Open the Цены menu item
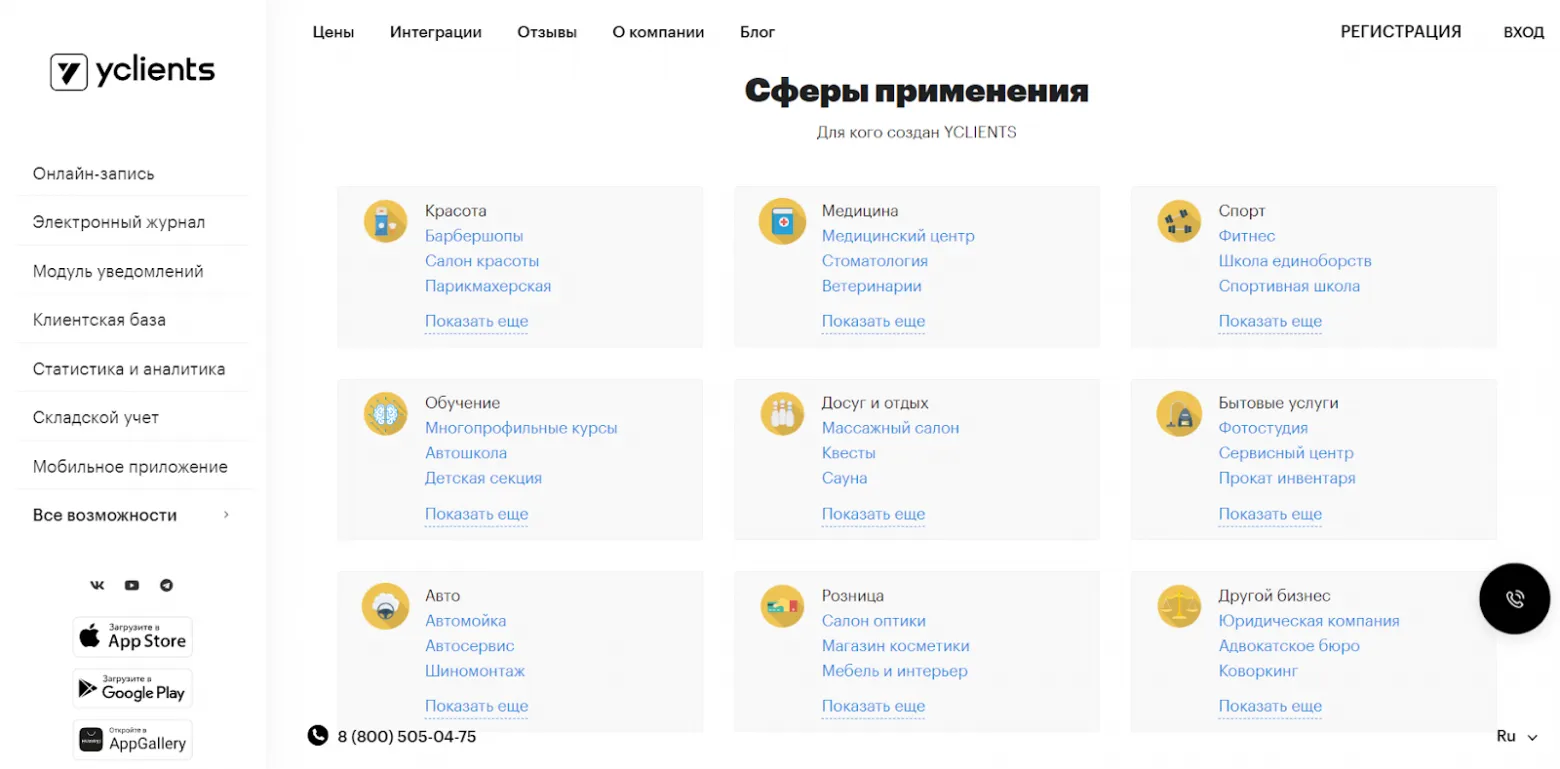Image resolution: width=1560 pixels, height=769 pixels. [x=333, y=32]
